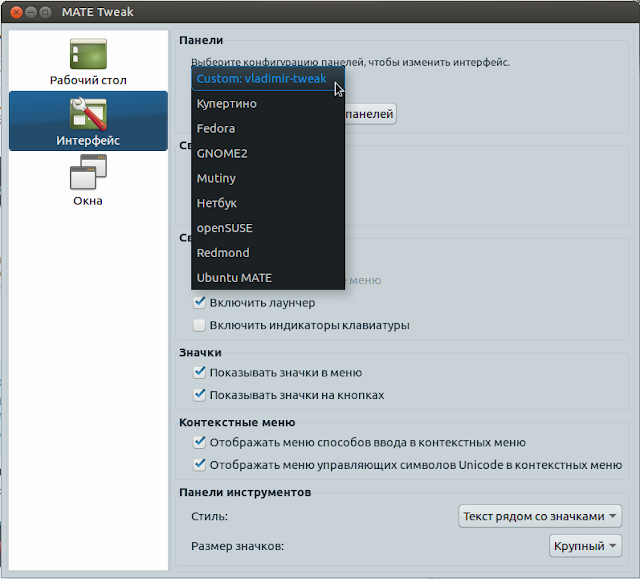Pick the Fedora panel layout
Screen dimensions: 640x579
coord(268,129)
